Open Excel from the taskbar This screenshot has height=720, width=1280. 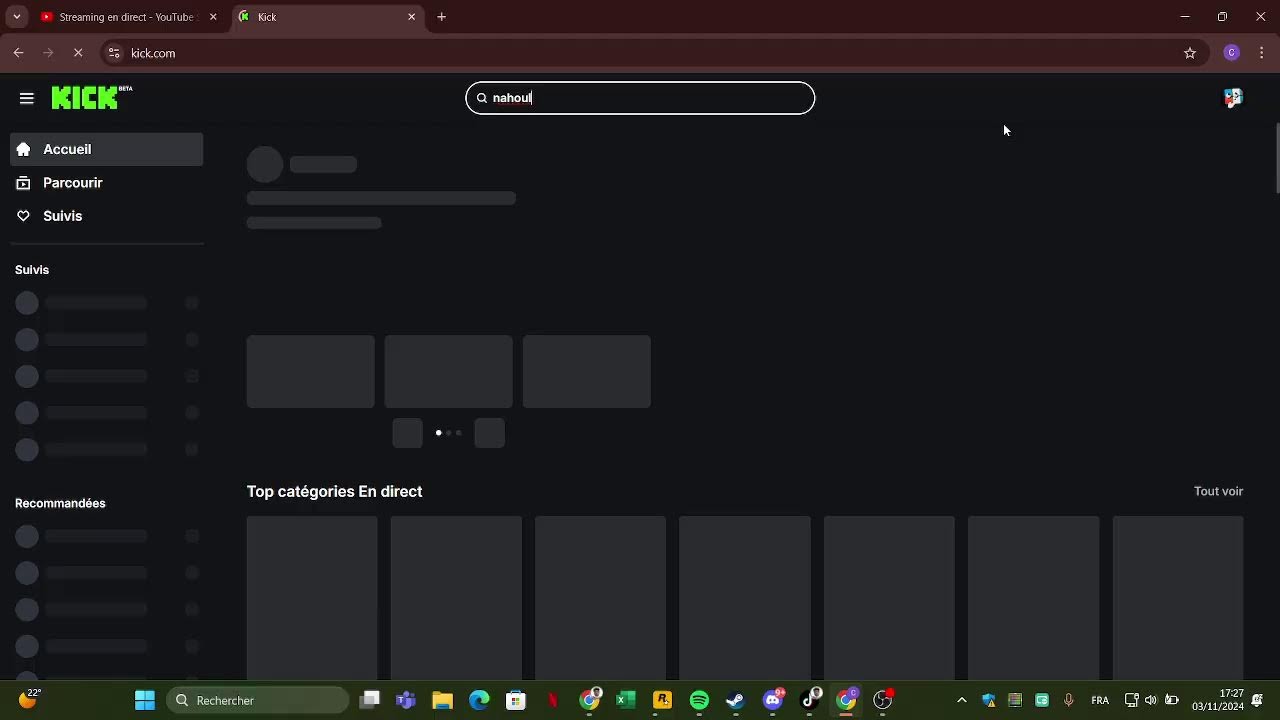[x=626, y=700]
